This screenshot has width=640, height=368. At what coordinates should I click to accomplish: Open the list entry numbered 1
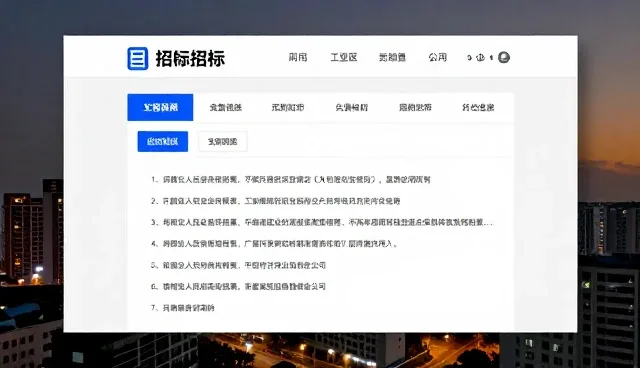[x=291, y=180]
